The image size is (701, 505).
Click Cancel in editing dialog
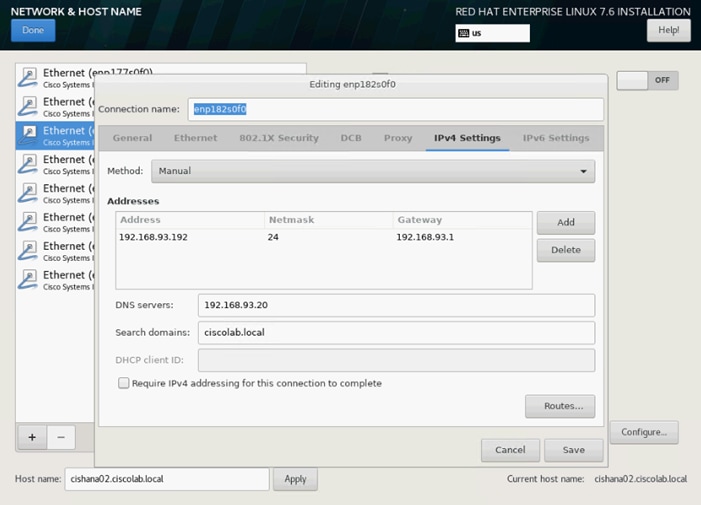(510, 450)
